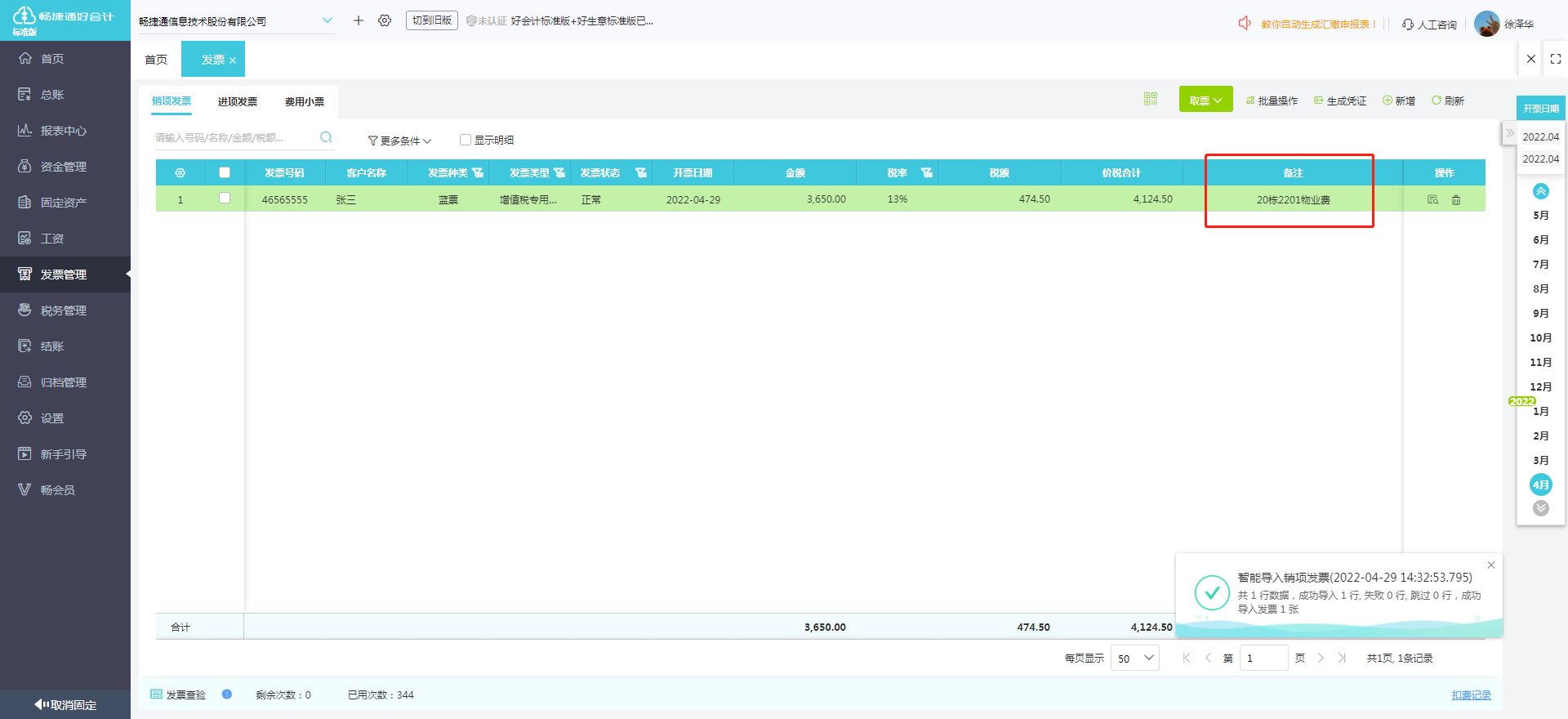Click the month list scroll-up arrow icon

(x=1540, y=191)
